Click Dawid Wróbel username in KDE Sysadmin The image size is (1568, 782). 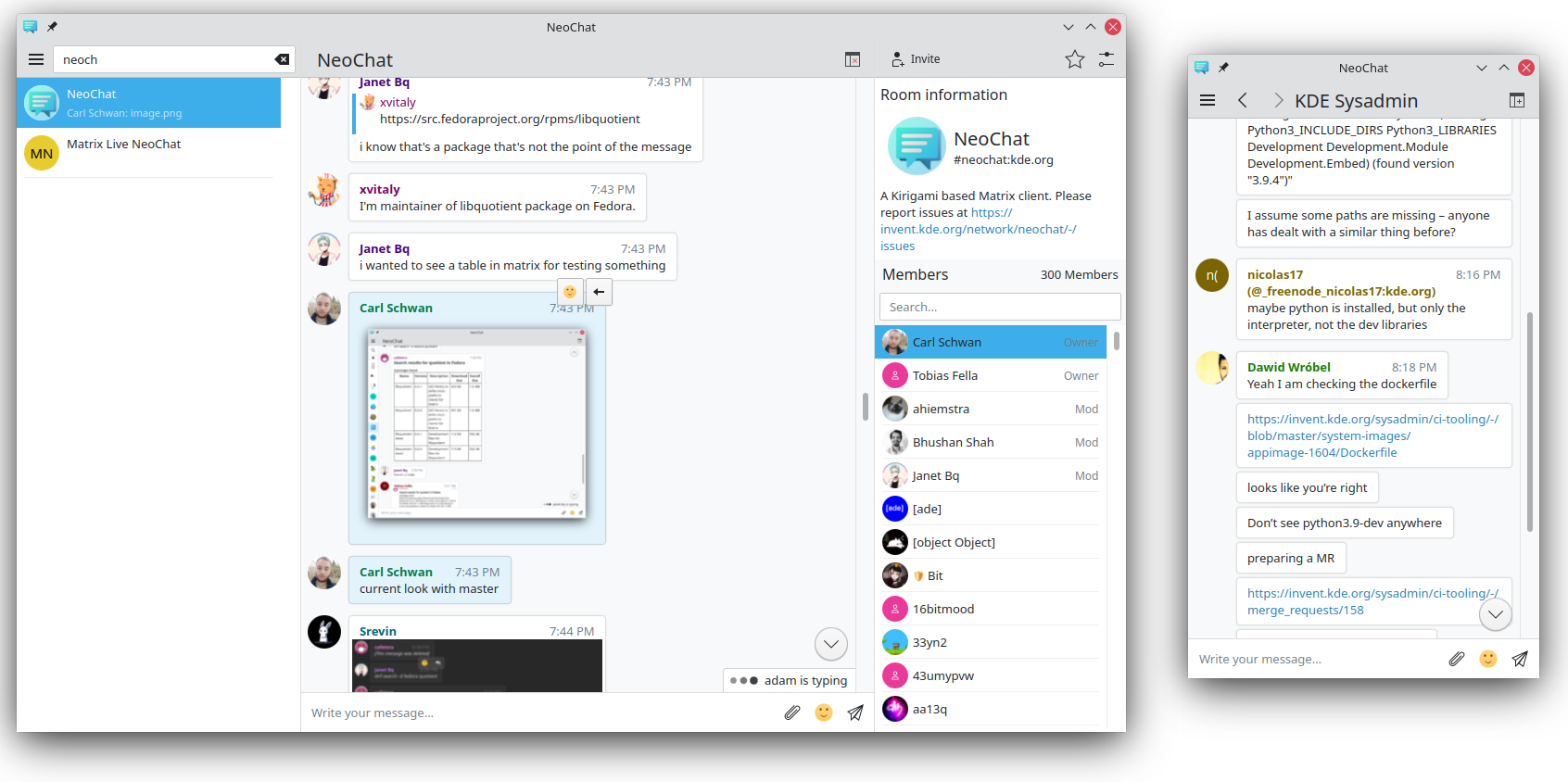(1289, 367)
